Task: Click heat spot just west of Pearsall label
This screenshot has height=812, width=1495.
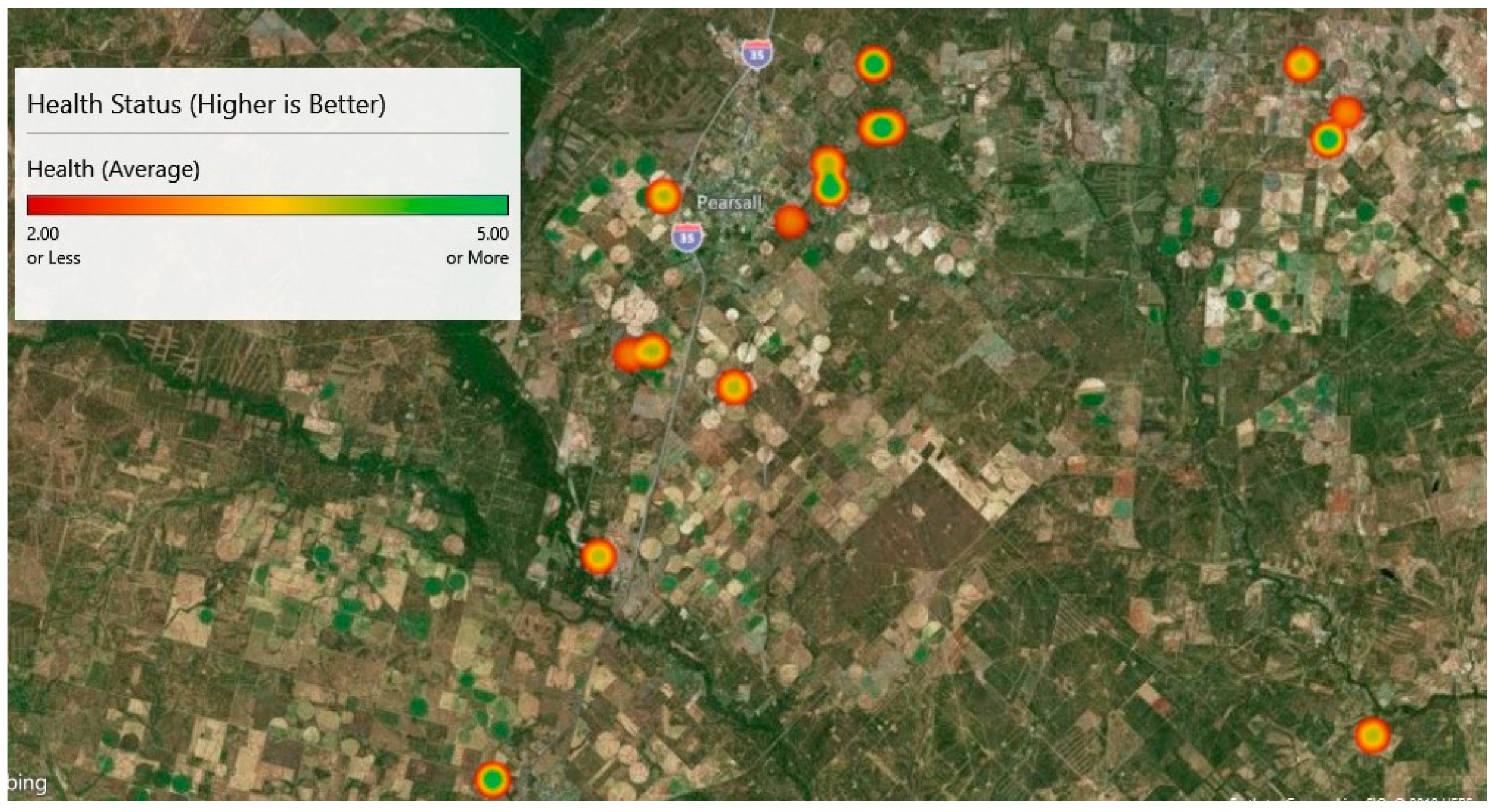Action: click(x=663, y=196)
